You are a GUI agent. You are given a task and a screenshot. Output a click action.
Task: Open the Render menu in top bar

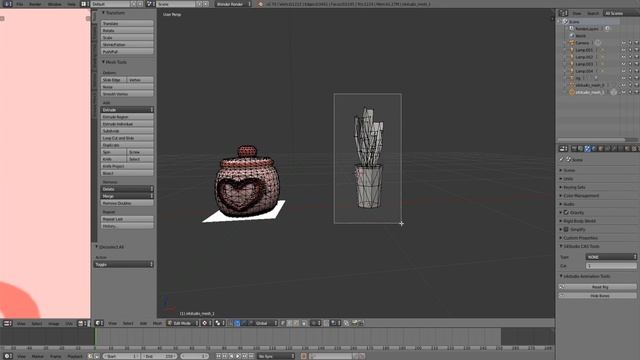pos(35,4)
